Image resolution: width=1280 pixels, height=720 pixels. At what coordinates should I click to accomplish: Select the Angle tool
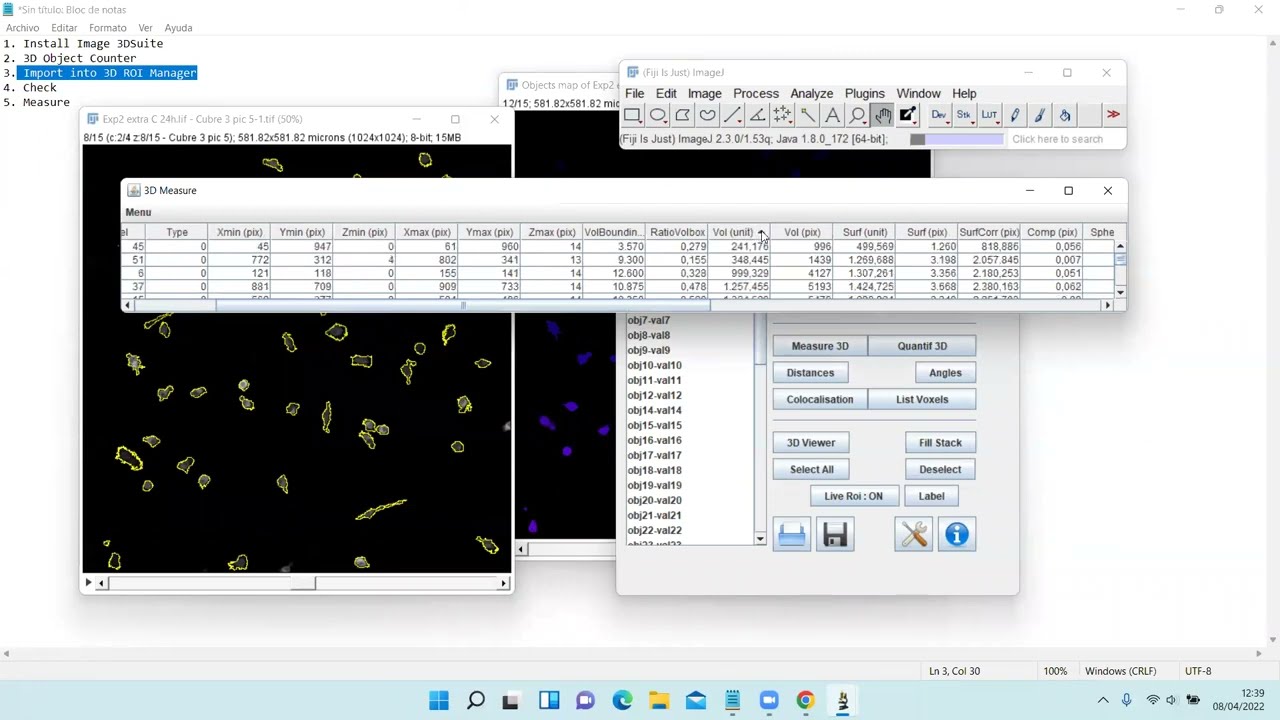point(758,115)
